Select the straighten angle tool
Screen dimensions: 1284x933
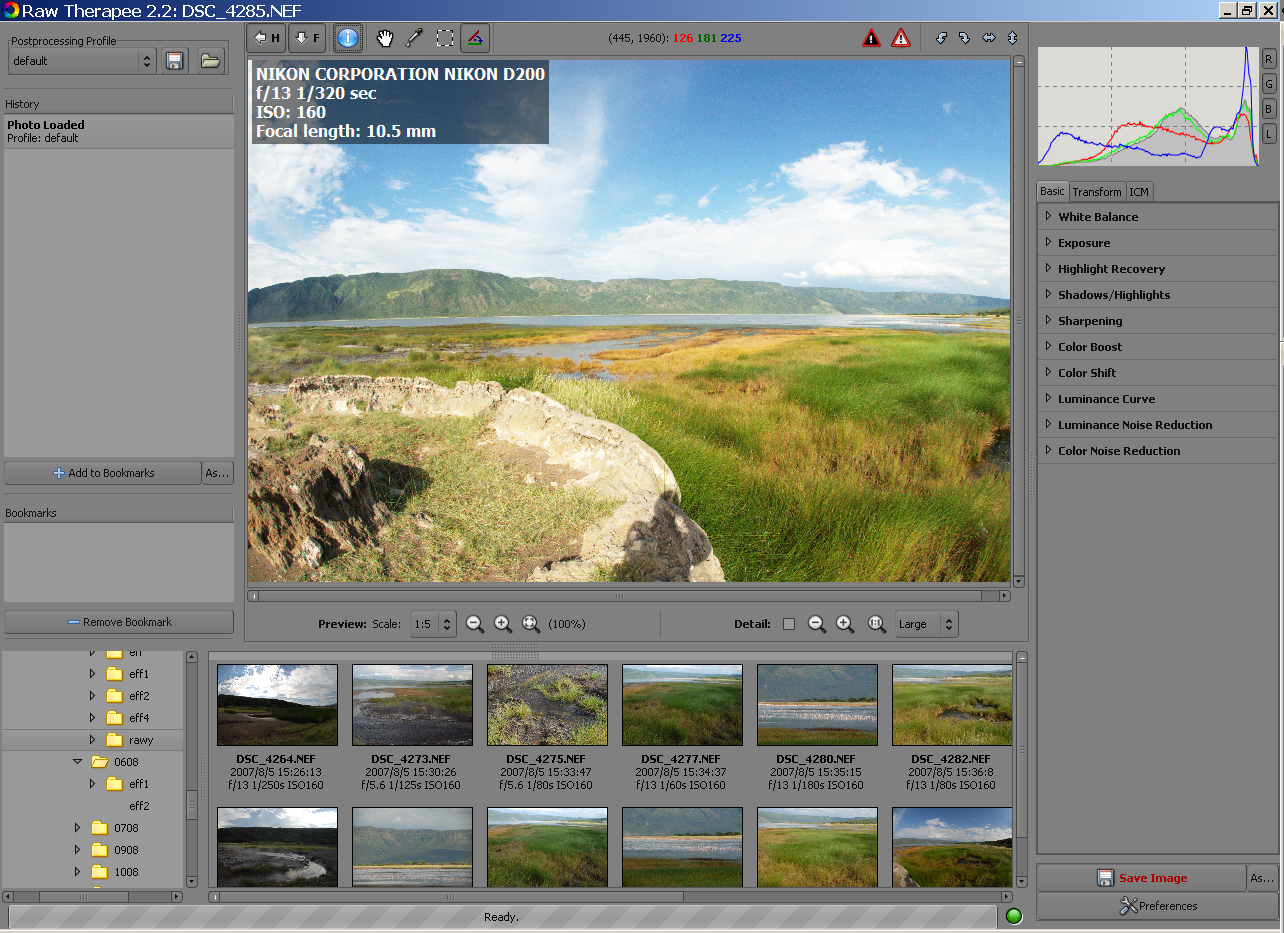(x=475, y=39)
